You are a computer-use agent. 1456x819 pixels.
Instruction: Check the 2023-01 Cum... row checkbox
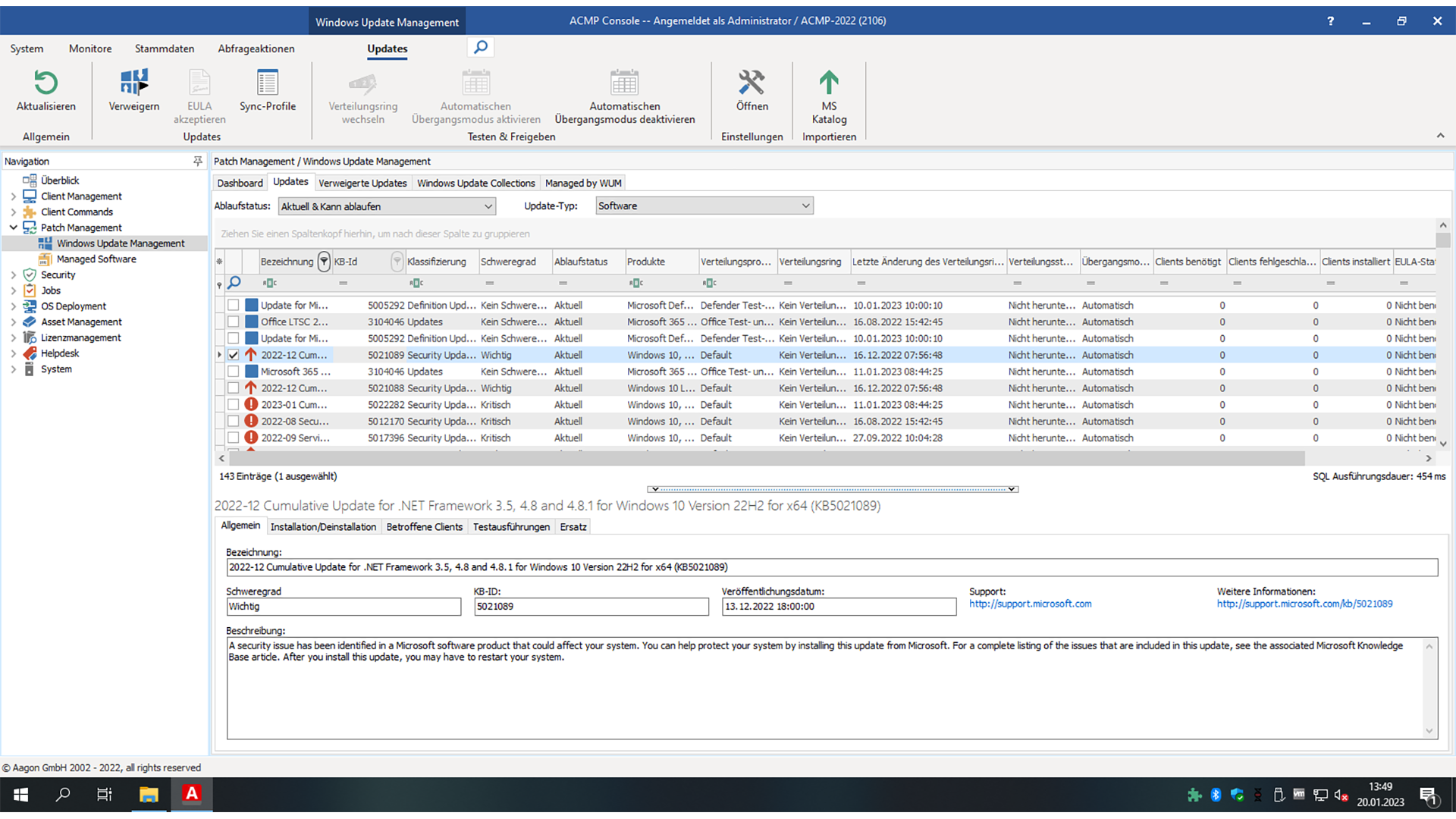point(234,405)
